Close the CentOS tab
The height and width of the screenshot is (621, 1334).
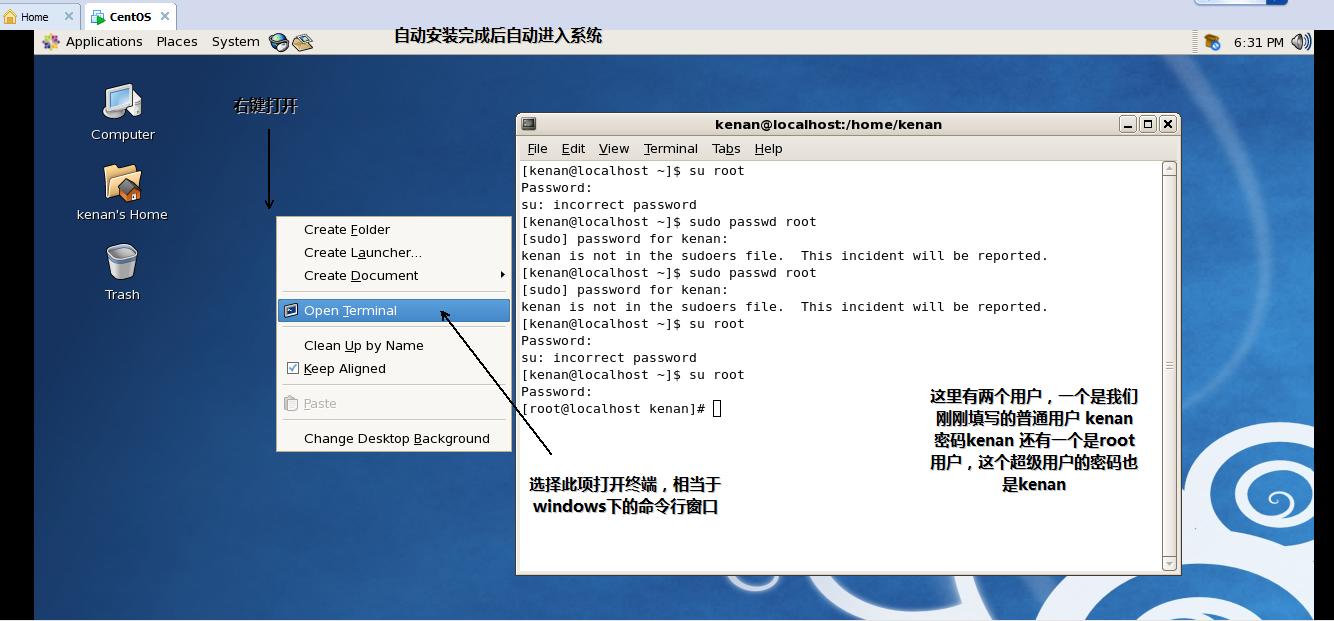click(x=164, y=17)
